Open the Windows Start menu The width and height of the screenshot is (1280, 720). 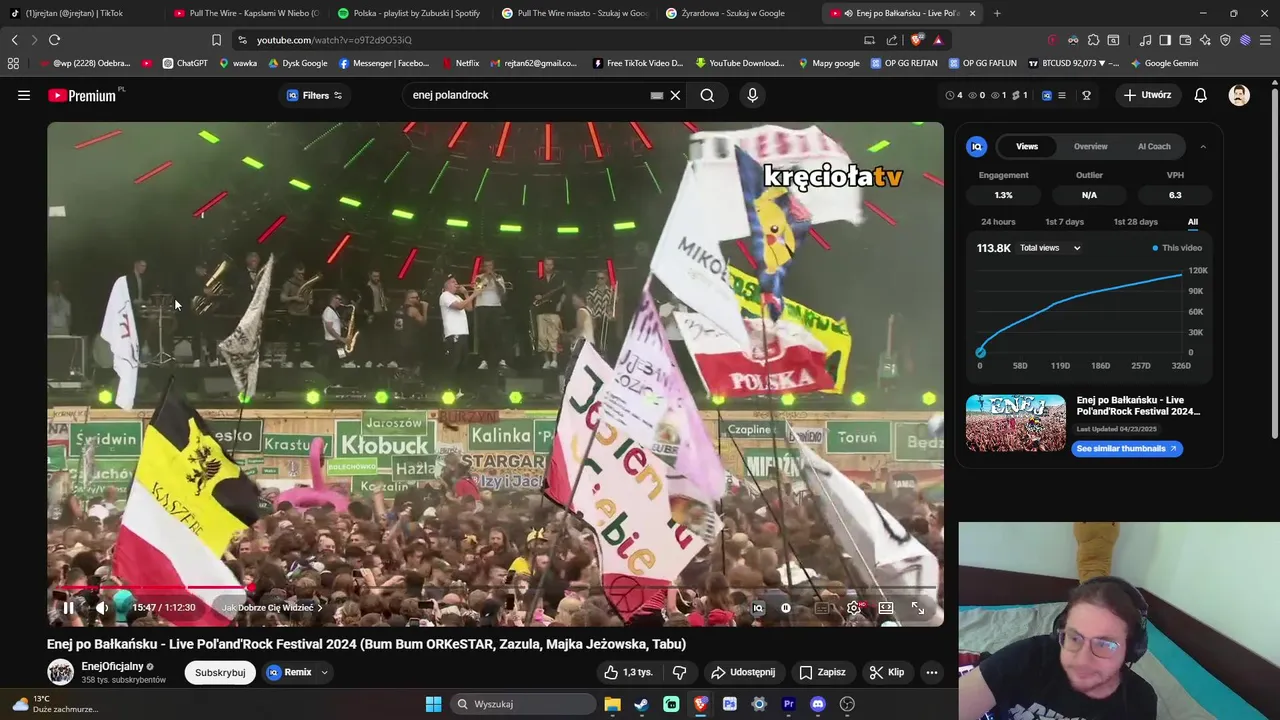(433, 704)
